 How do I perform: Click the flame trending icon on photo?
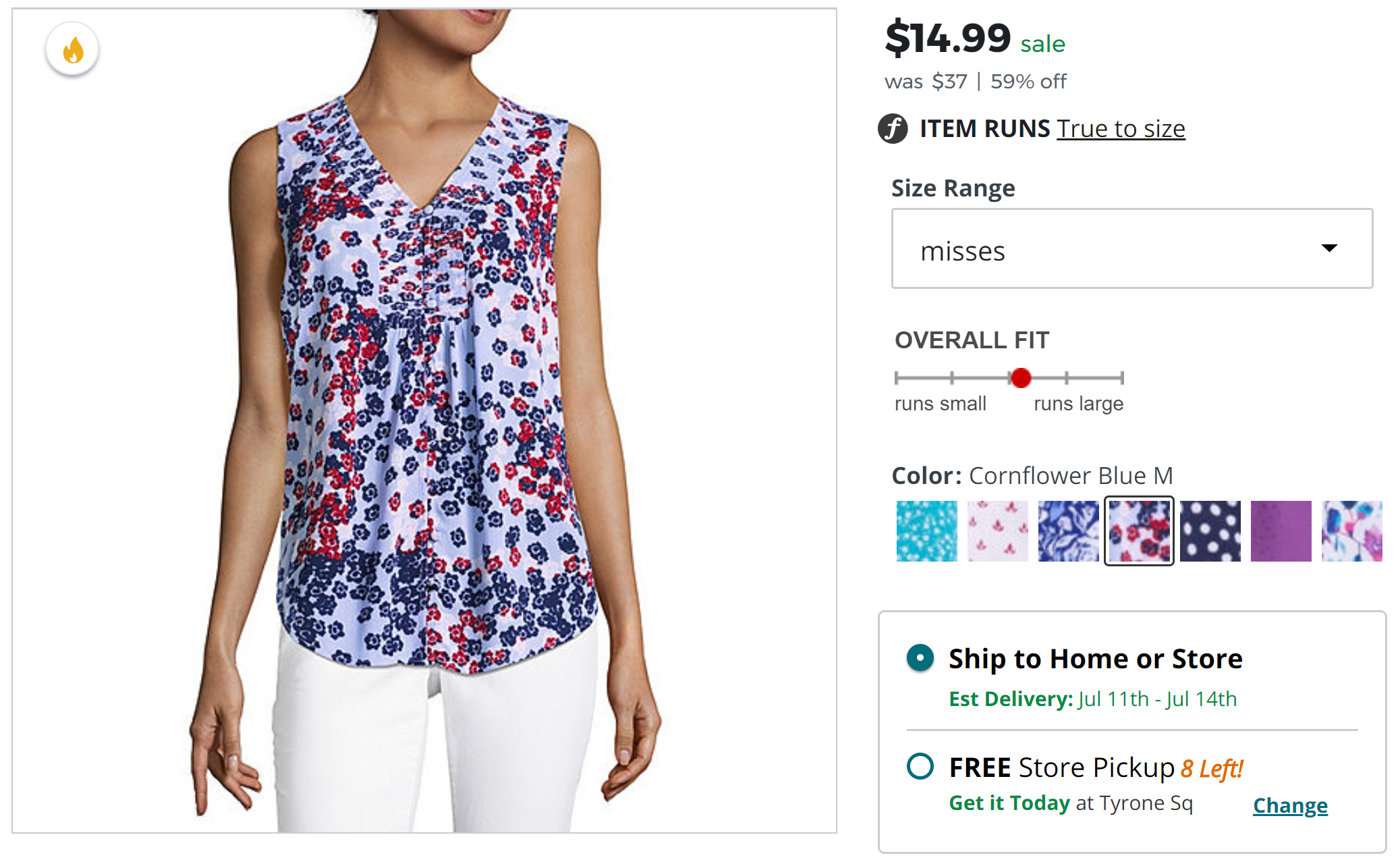tap(73, 51)
